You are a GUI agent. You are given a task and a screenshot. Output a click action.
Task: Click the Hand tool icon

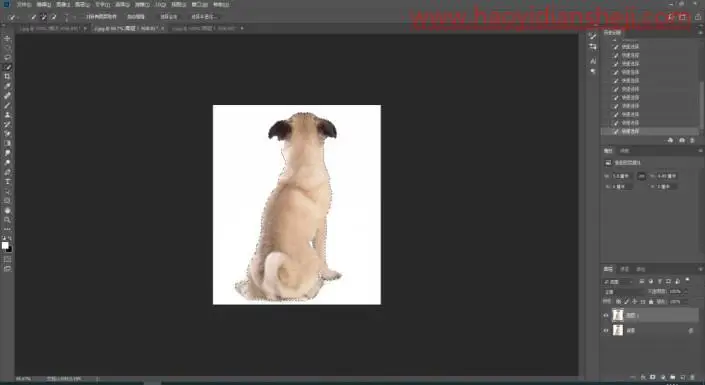pos(7,210)
